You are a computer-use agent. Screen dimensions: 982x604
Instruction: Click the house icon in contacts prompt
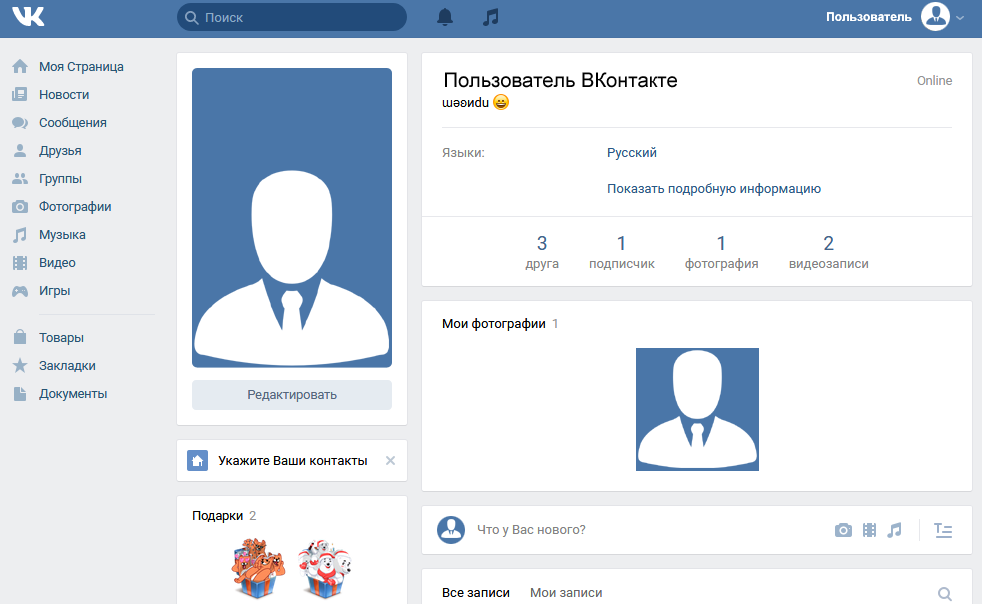point(197,461)
